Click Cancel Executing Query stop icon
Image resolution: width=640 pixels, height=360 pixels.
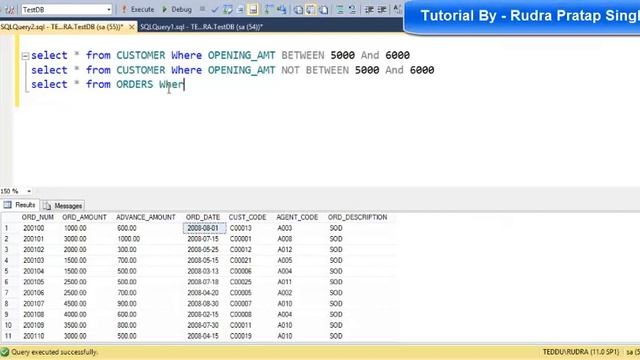202,9
